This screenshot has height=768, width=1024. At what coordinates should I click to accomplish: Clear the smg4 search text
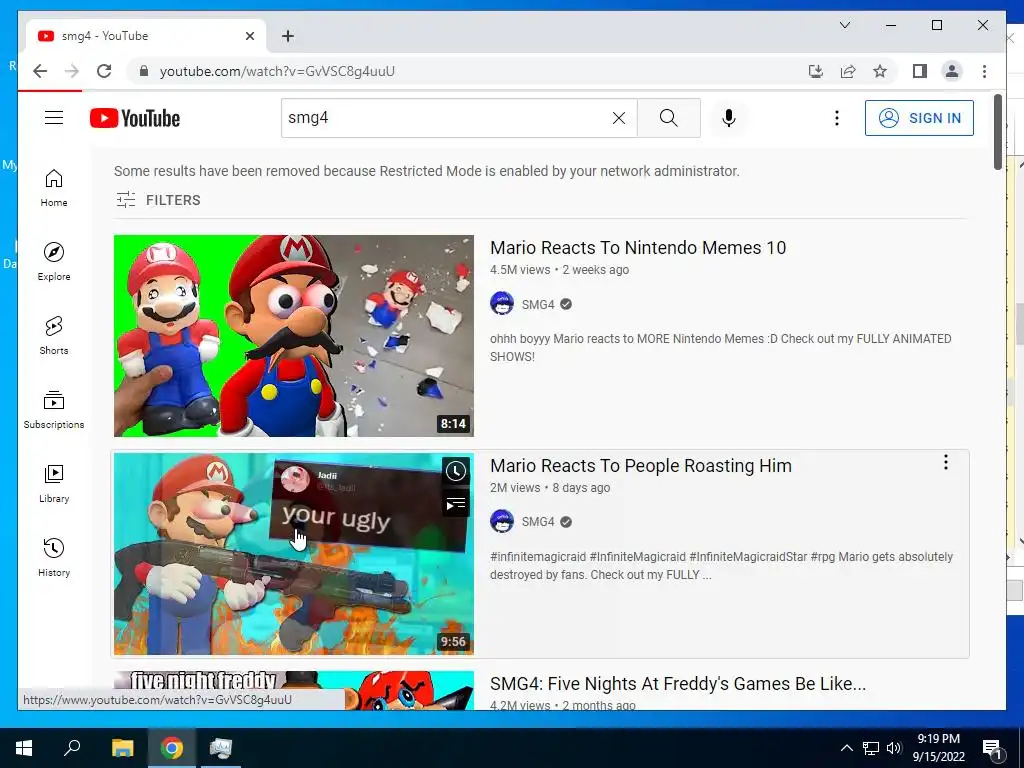pos(618,118)
